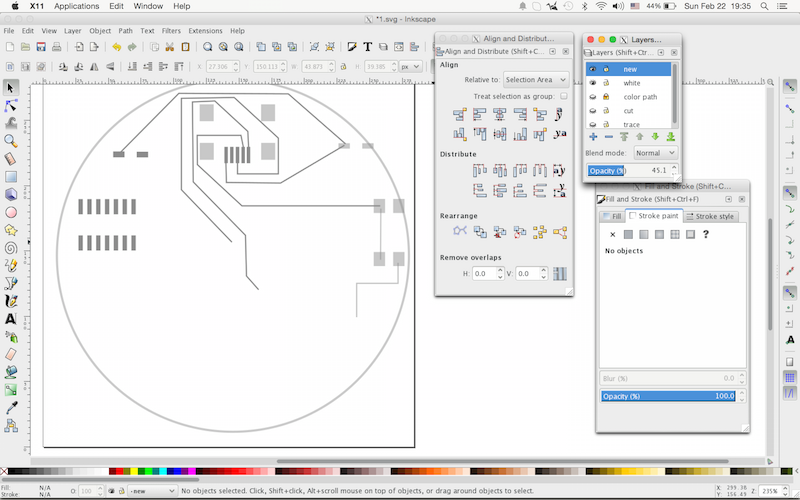Select the 3D box tool
Image resolution: width=800 pixels, height=500 pixels.
coord(10,194)
